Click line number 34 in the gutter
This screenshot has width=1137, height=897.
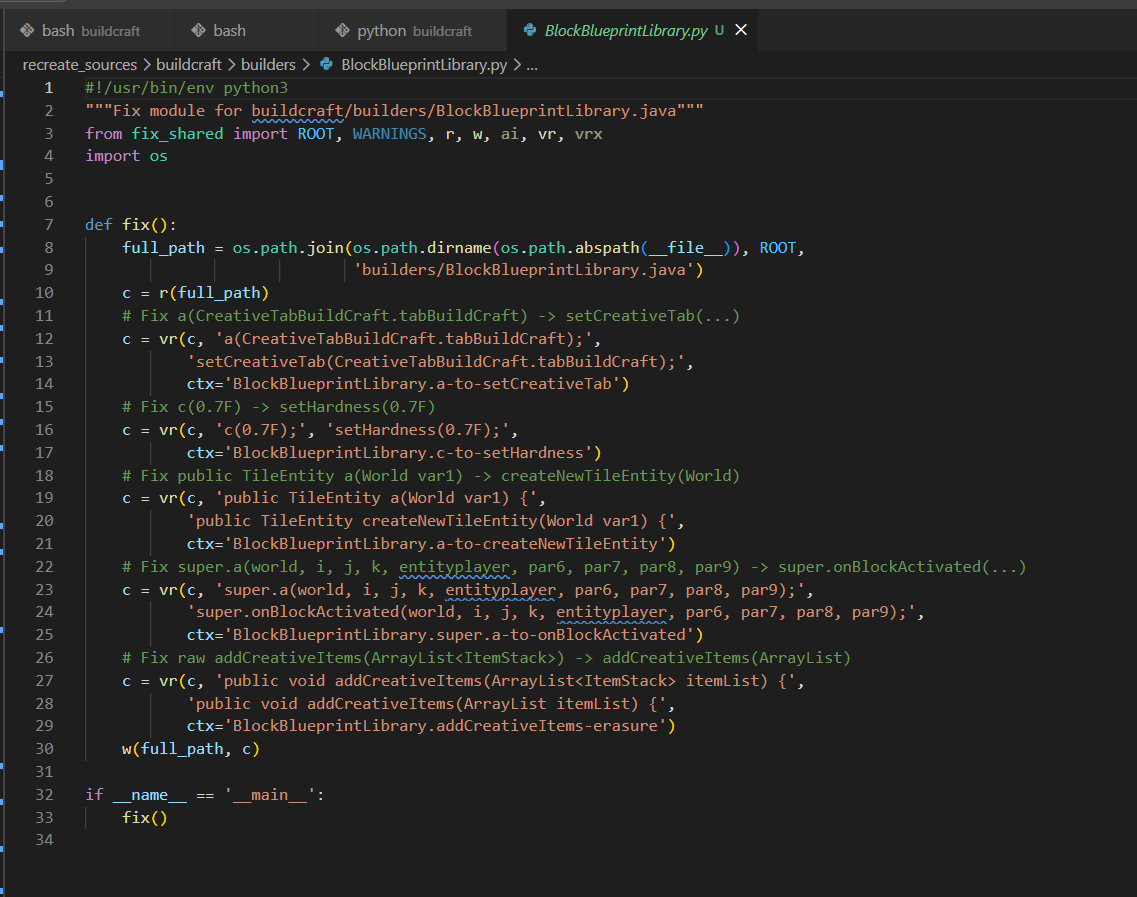(44, 840)
